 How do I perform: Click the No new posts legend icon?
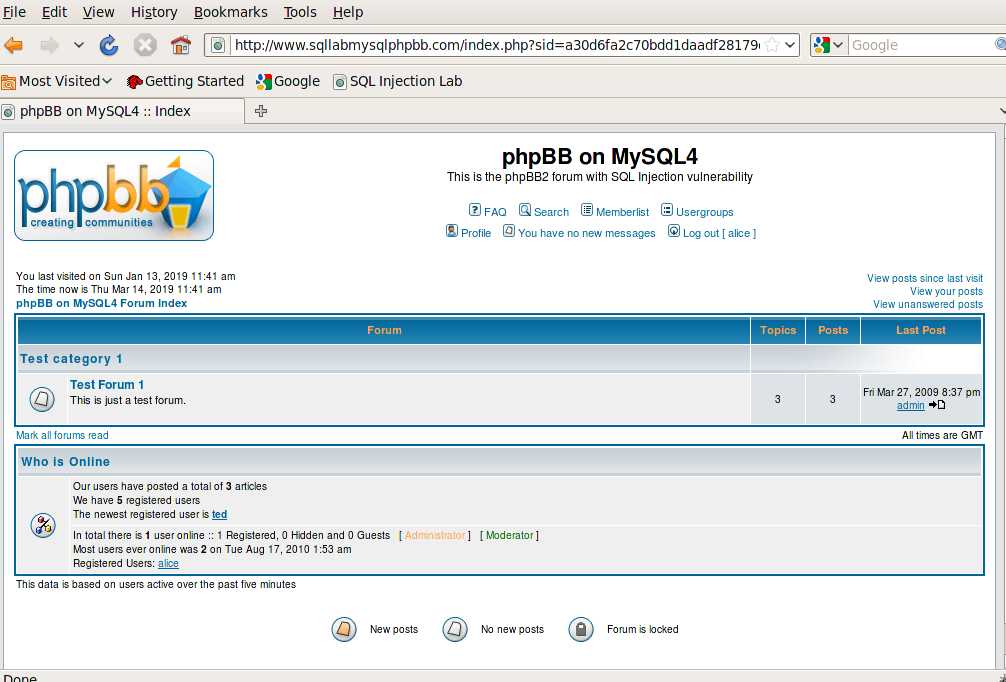(455, 629)
